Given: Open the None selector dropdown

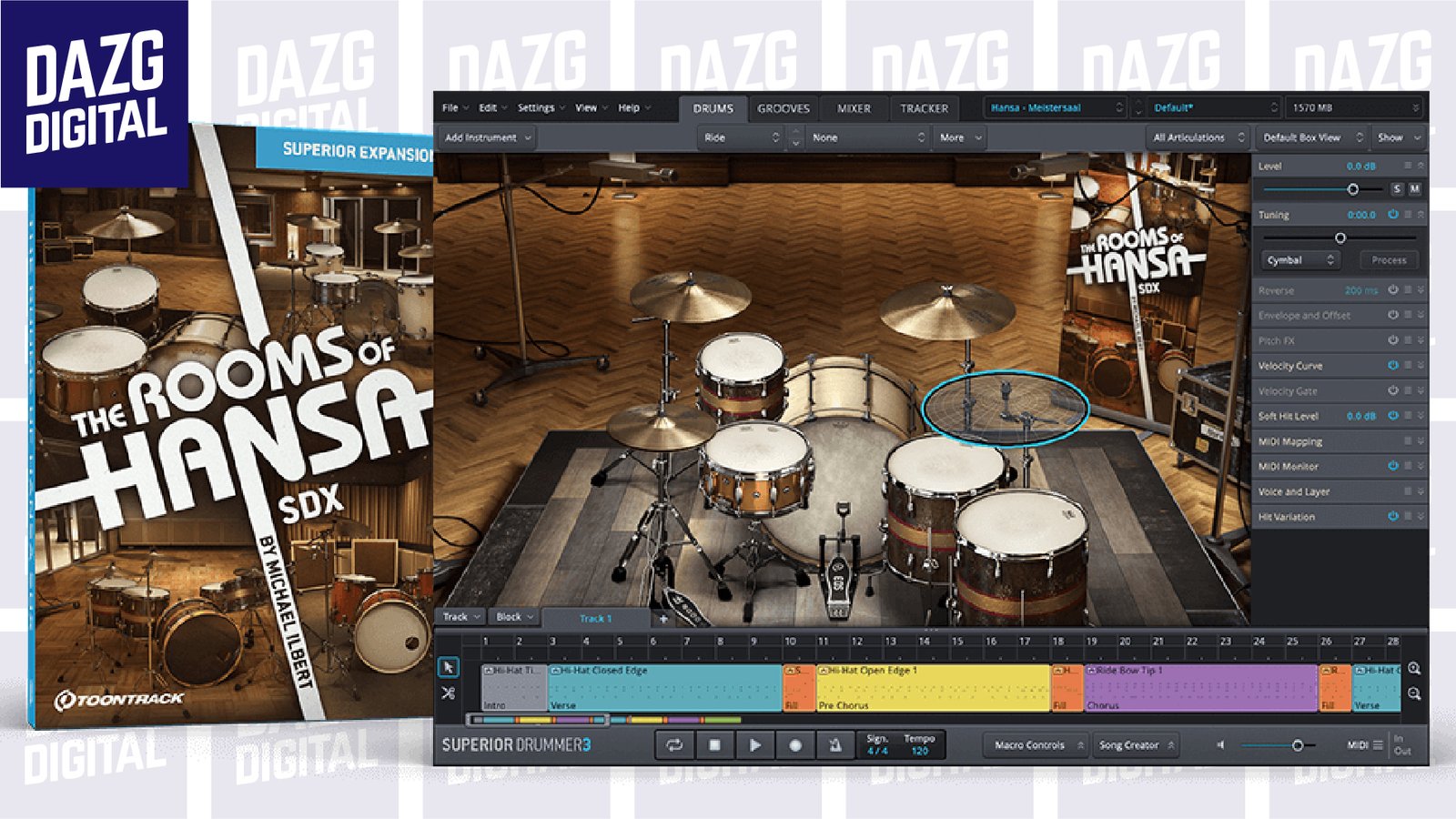Looking at the screenshot, I should 868,137.
